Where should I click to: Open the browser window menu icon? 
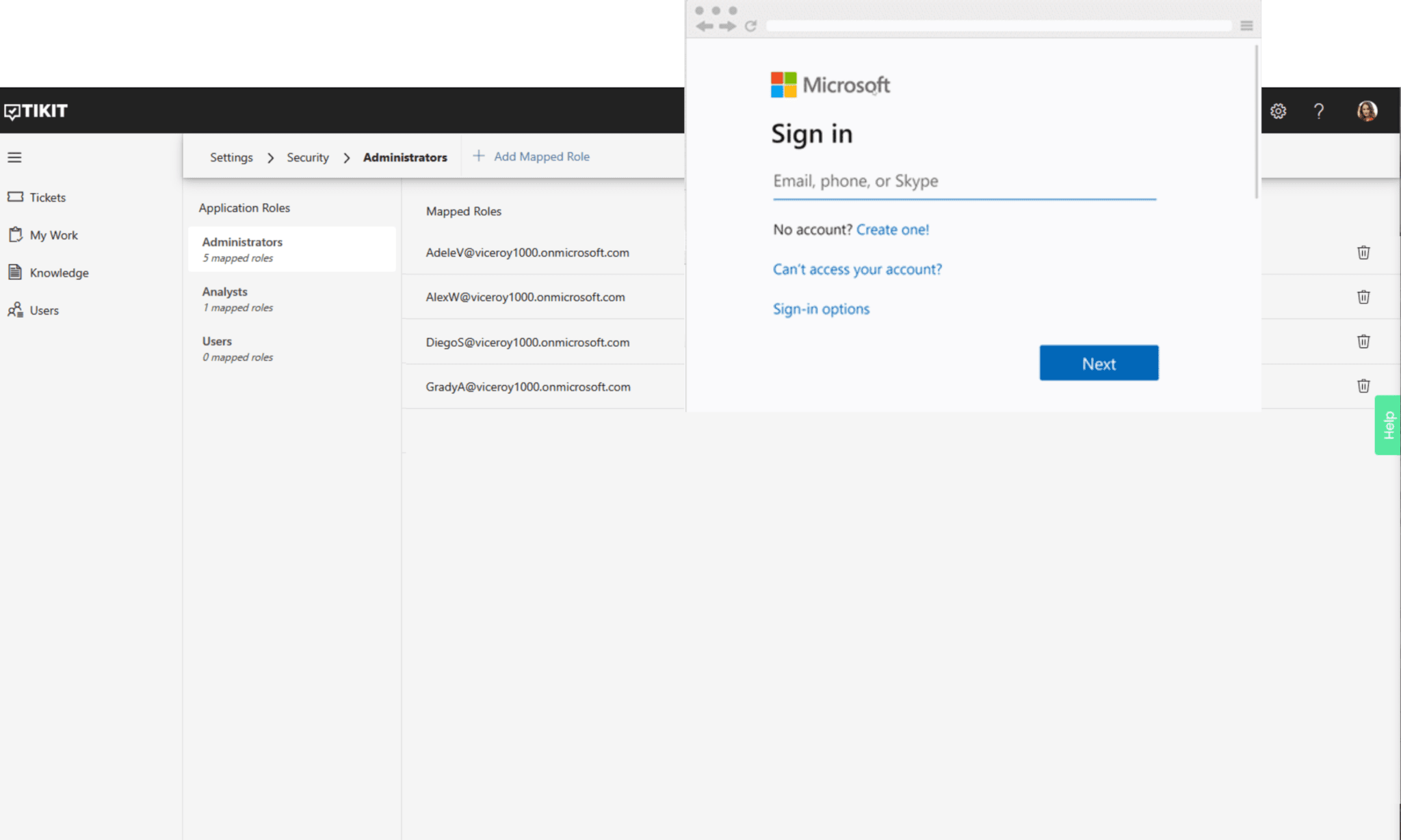(1246, 25)
